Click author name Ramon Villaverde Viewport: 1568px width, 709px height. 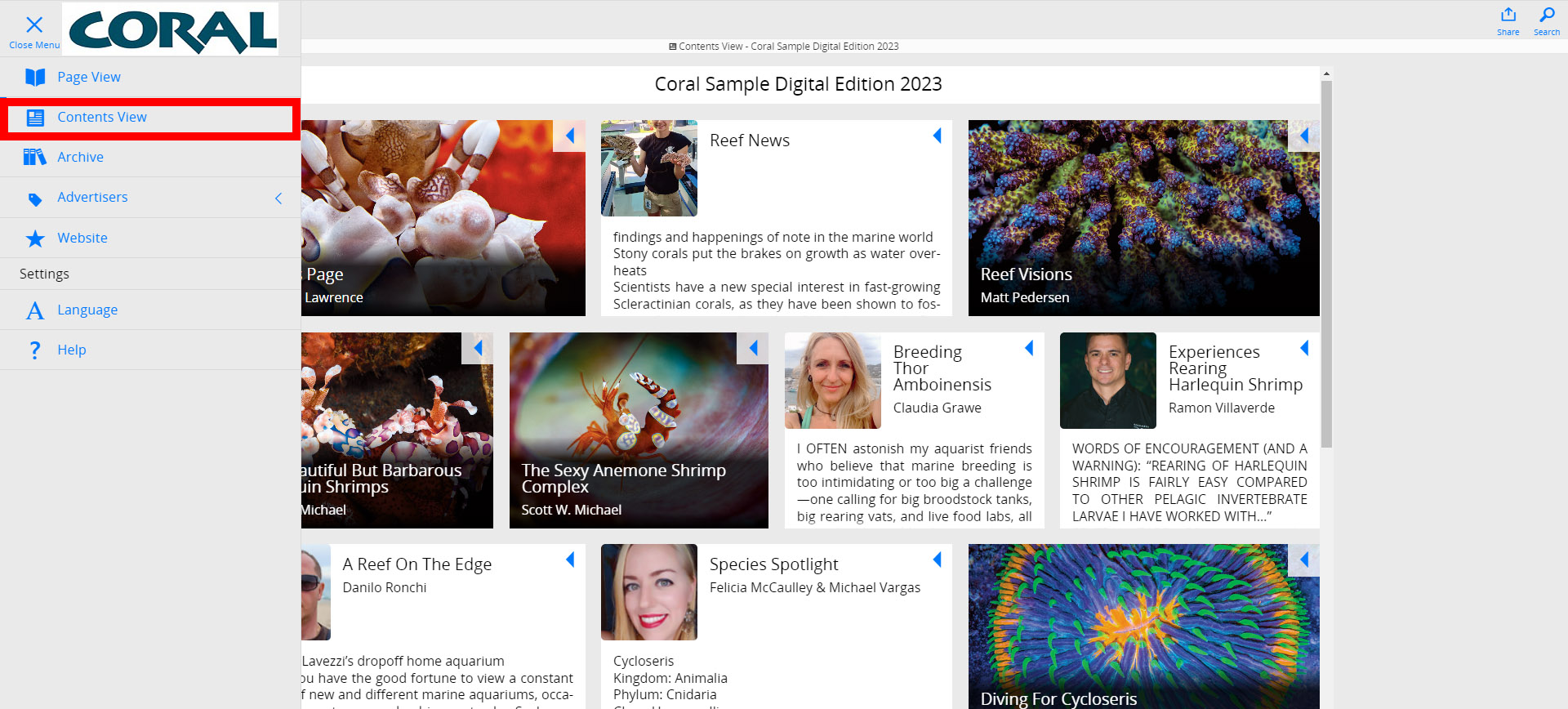pos(1222,408)
